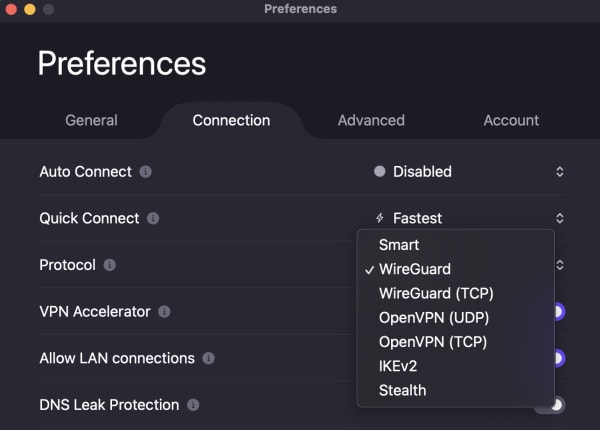
Task: Switch to the General tab
Action: click(91, 120)
